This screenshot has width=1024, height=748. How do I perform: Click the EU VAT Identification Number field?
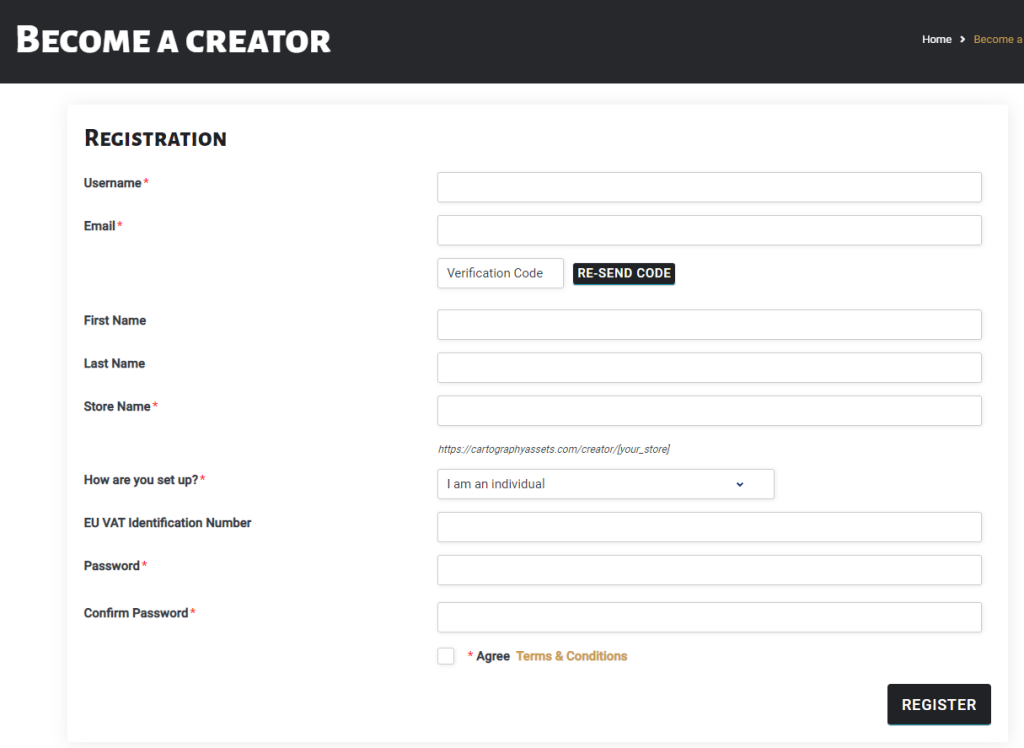click(709, 527)
